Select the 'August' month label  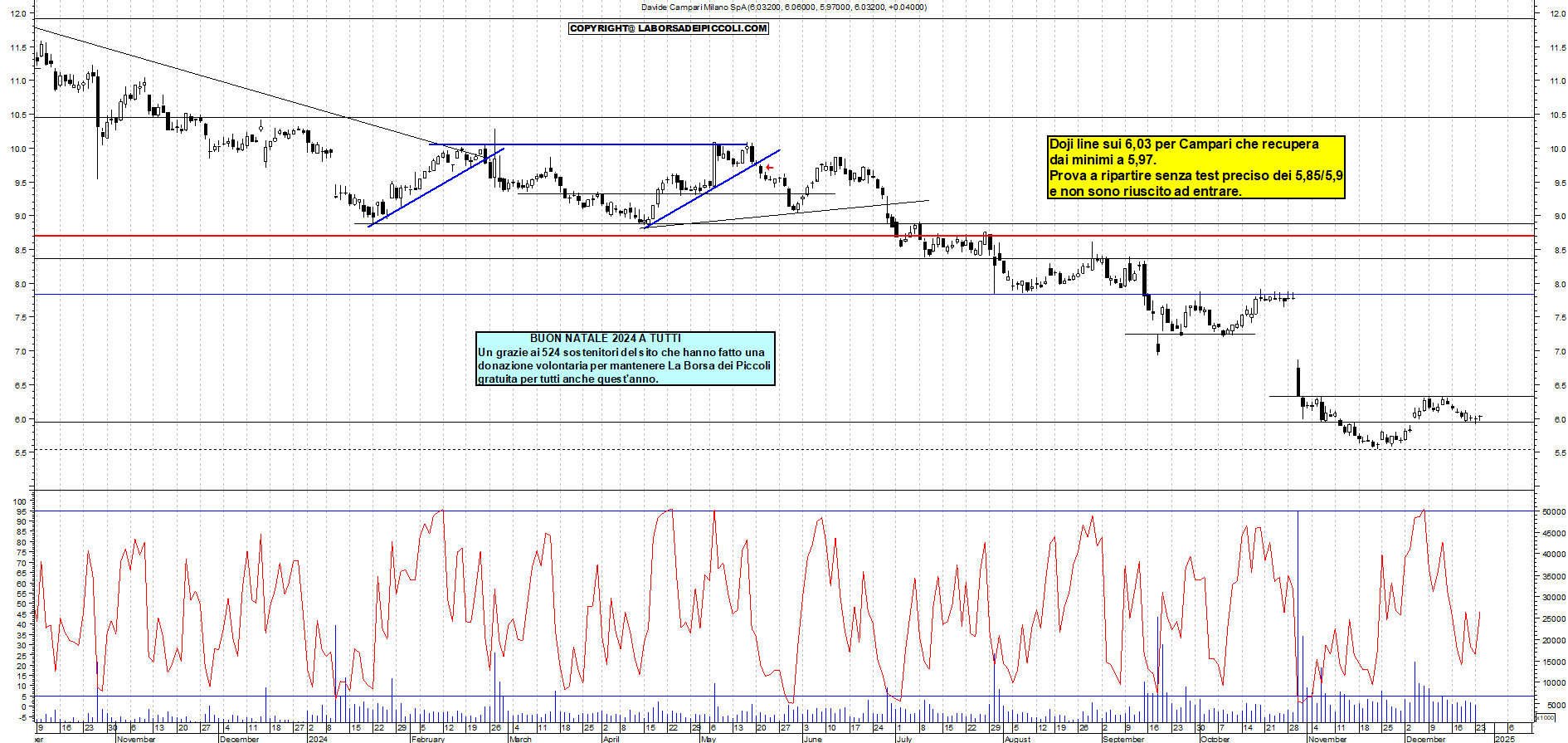(1017, 739)
